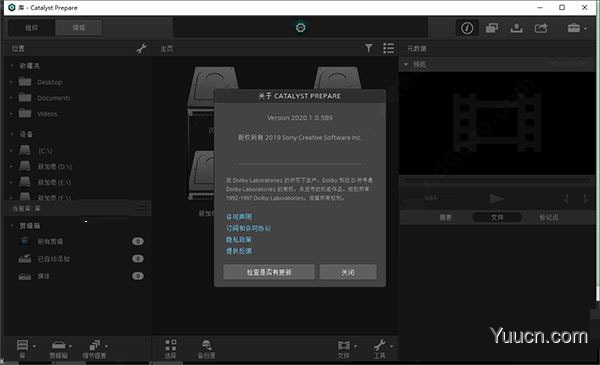Screen dimensions: 600x365
Task: Open the first blue link in About dialog
Action: (239, 217)
